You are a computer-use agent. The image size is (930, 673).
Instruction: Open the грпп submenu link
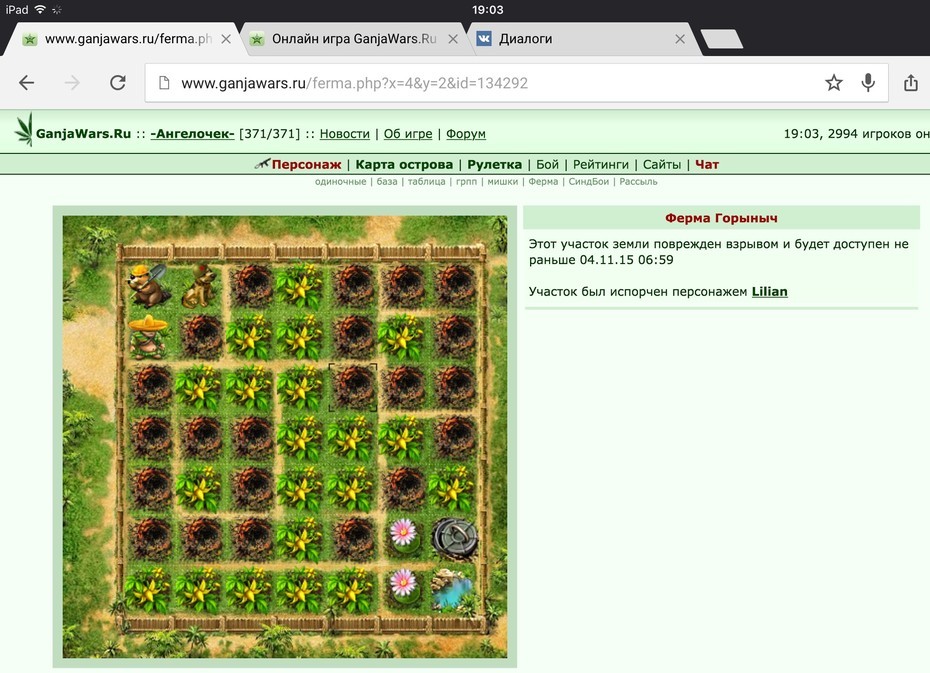[x=466, y=181]
